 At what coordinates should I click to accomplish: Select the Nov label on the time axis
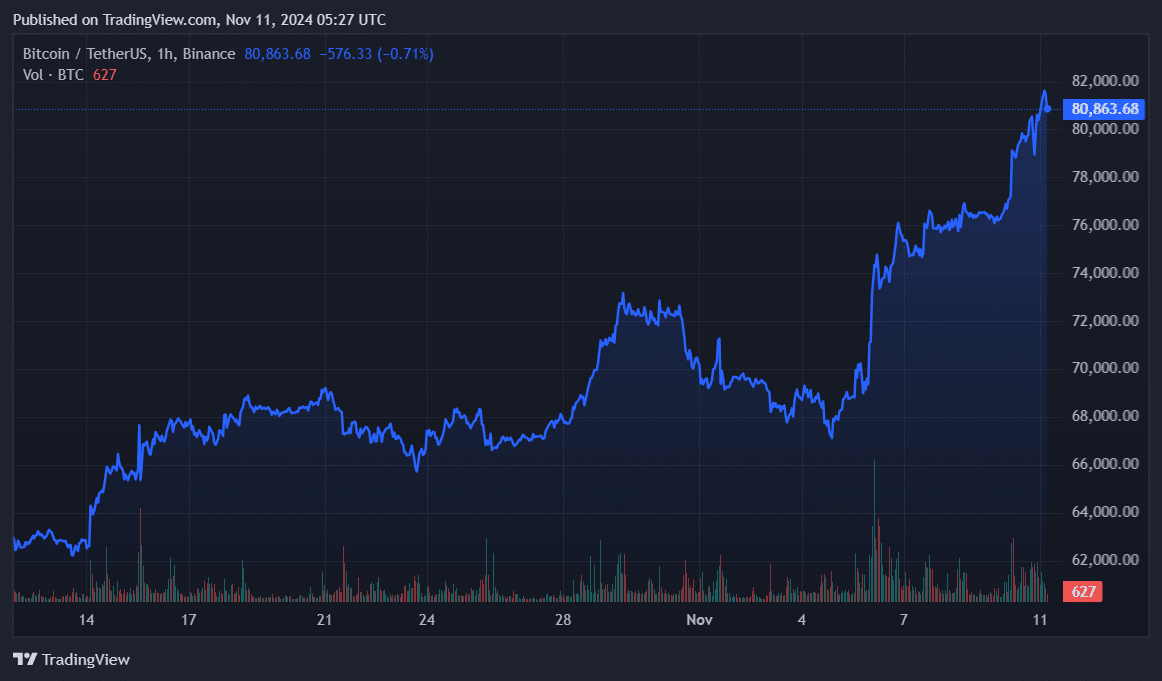[699, 620]
